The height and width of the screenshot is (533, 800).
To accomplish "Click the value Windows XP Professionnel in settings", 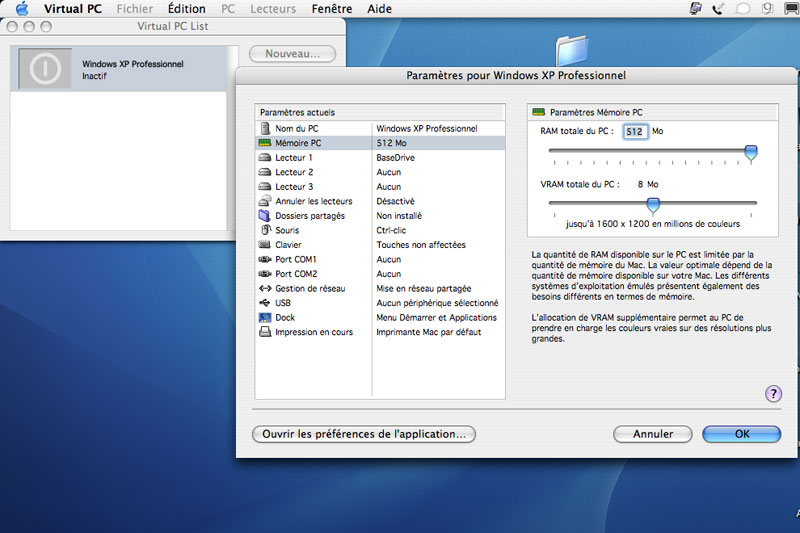I will 427,129.
